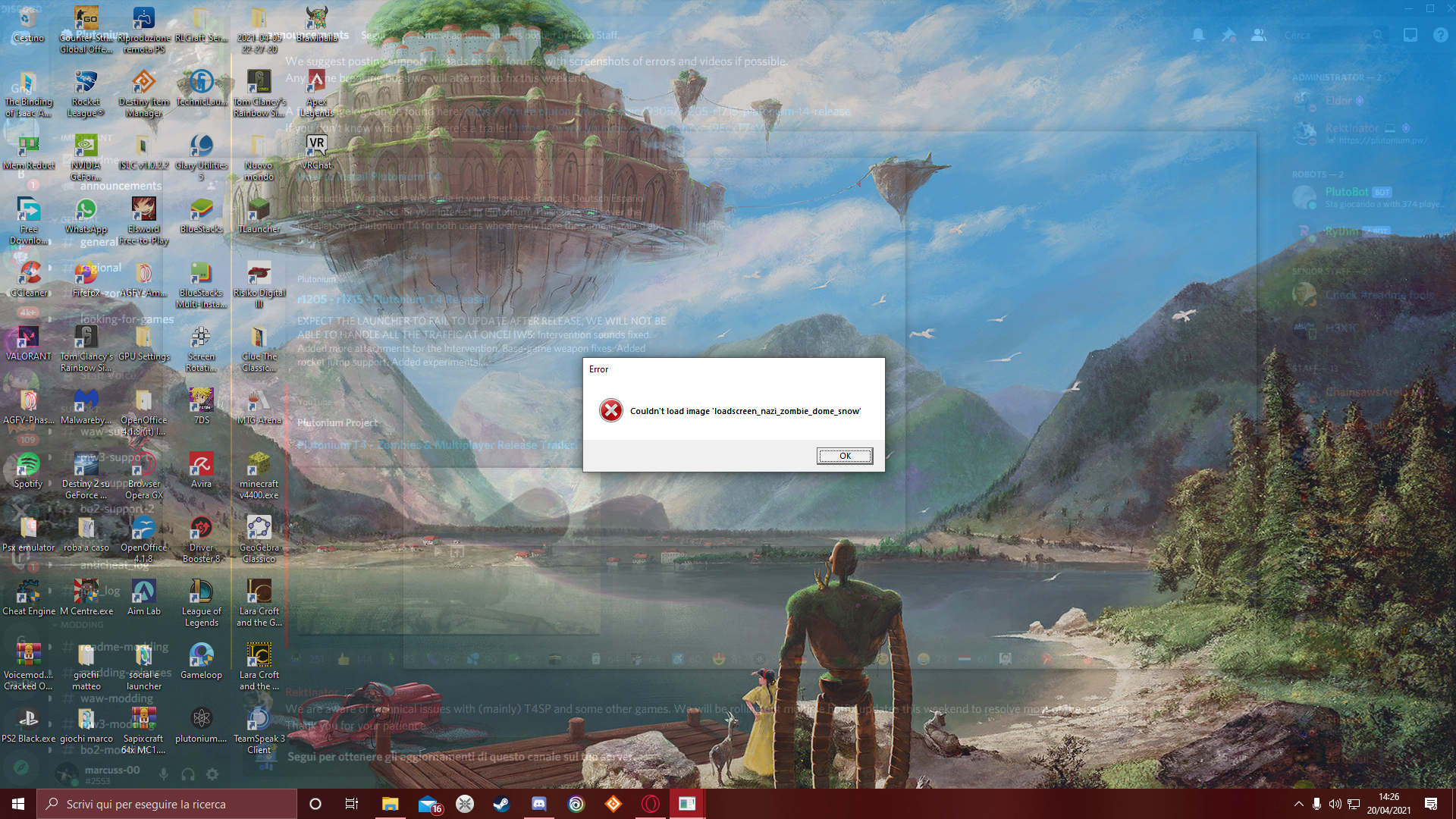Image resolution: width=1456 pixels, height=819 pixels.
Task: Select the Browser Opera GX shortcut
Action: point(143,476)
